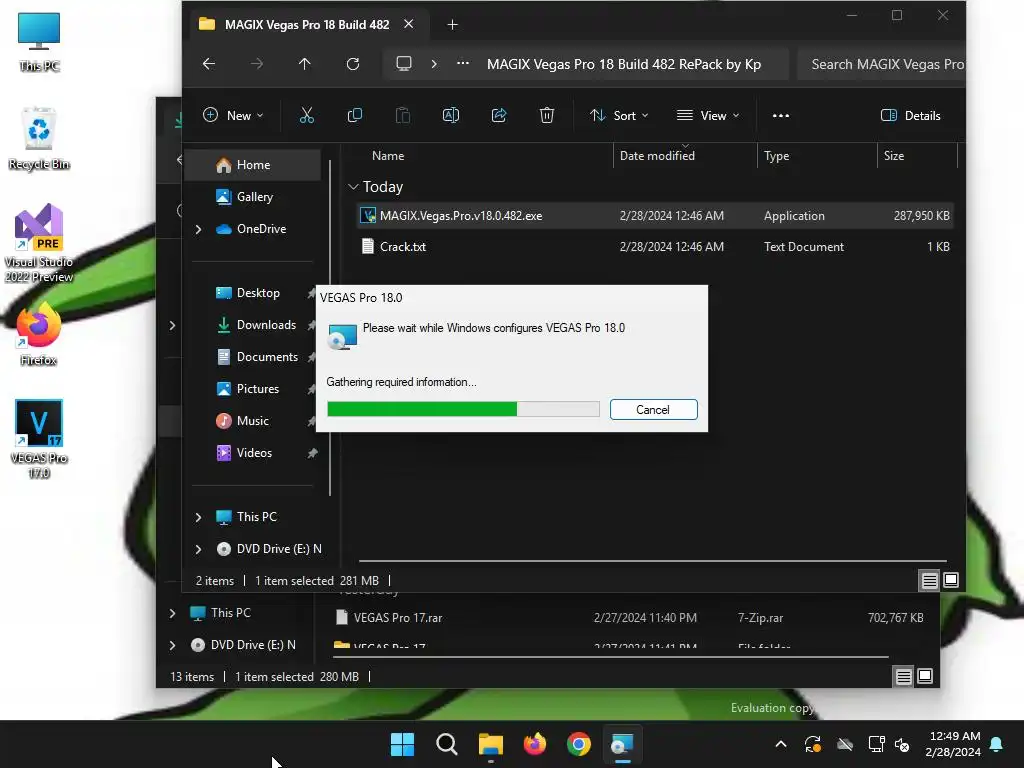Collapse the Today group
The width and height of the screenshot is (1024, 768).
pyautogui.click(x=353, y=187)
